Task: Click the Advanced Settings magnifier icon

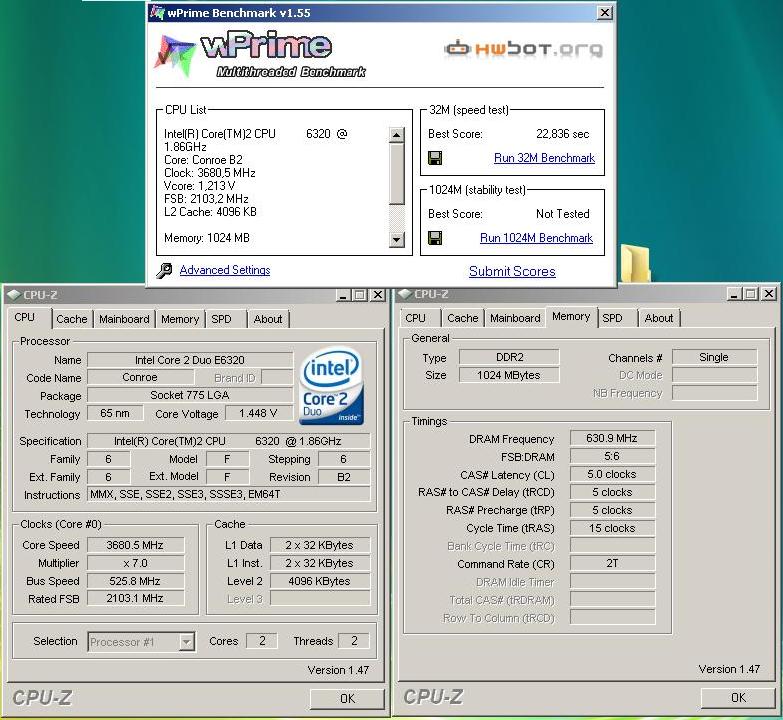Action: [x=164, y=270]
